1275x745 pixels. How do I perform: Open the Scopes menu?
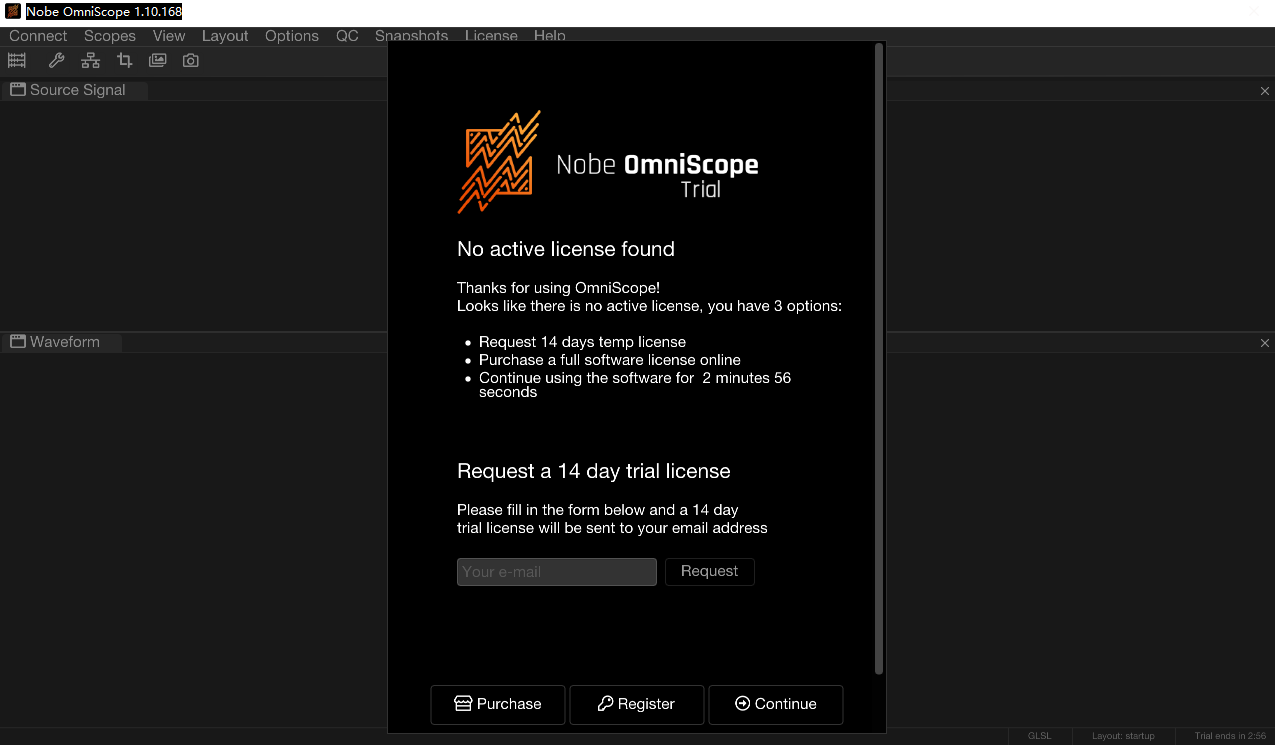click(x=110, y=36)
